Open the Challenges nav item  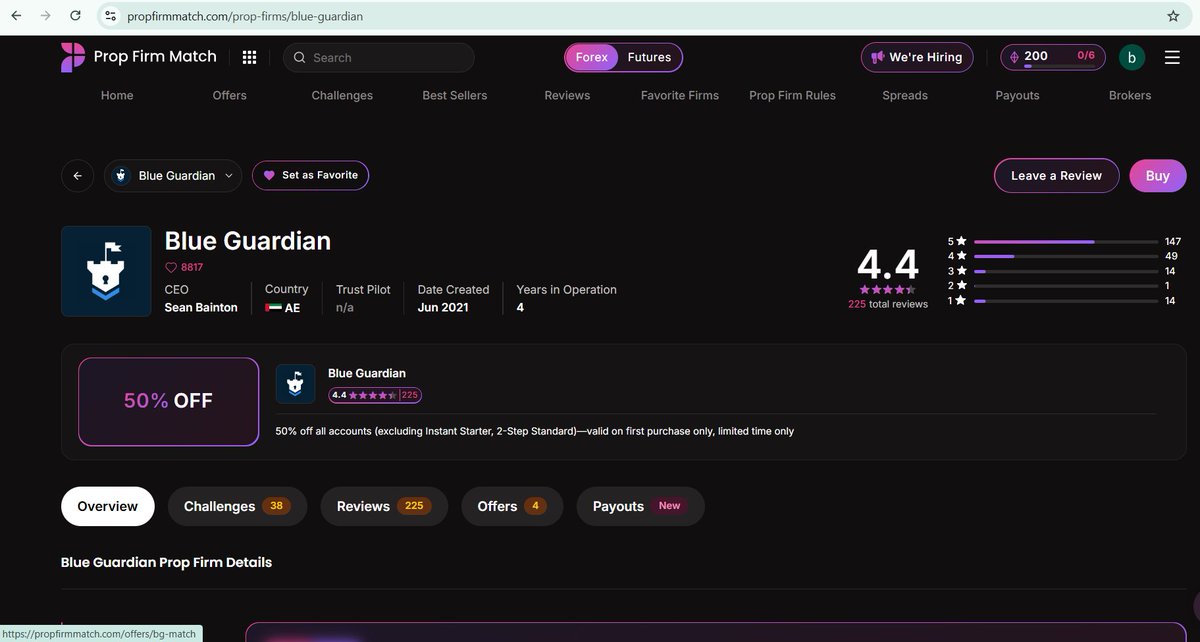pos(342,96)
